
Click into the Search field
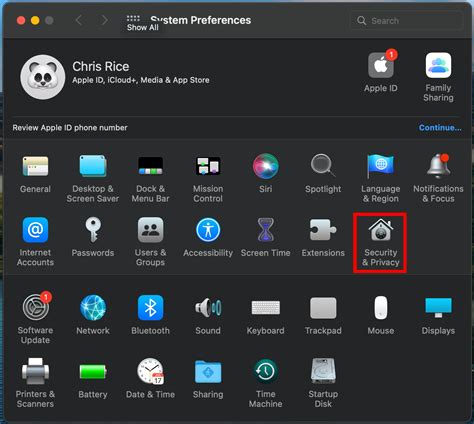click(x=407, y=21)
